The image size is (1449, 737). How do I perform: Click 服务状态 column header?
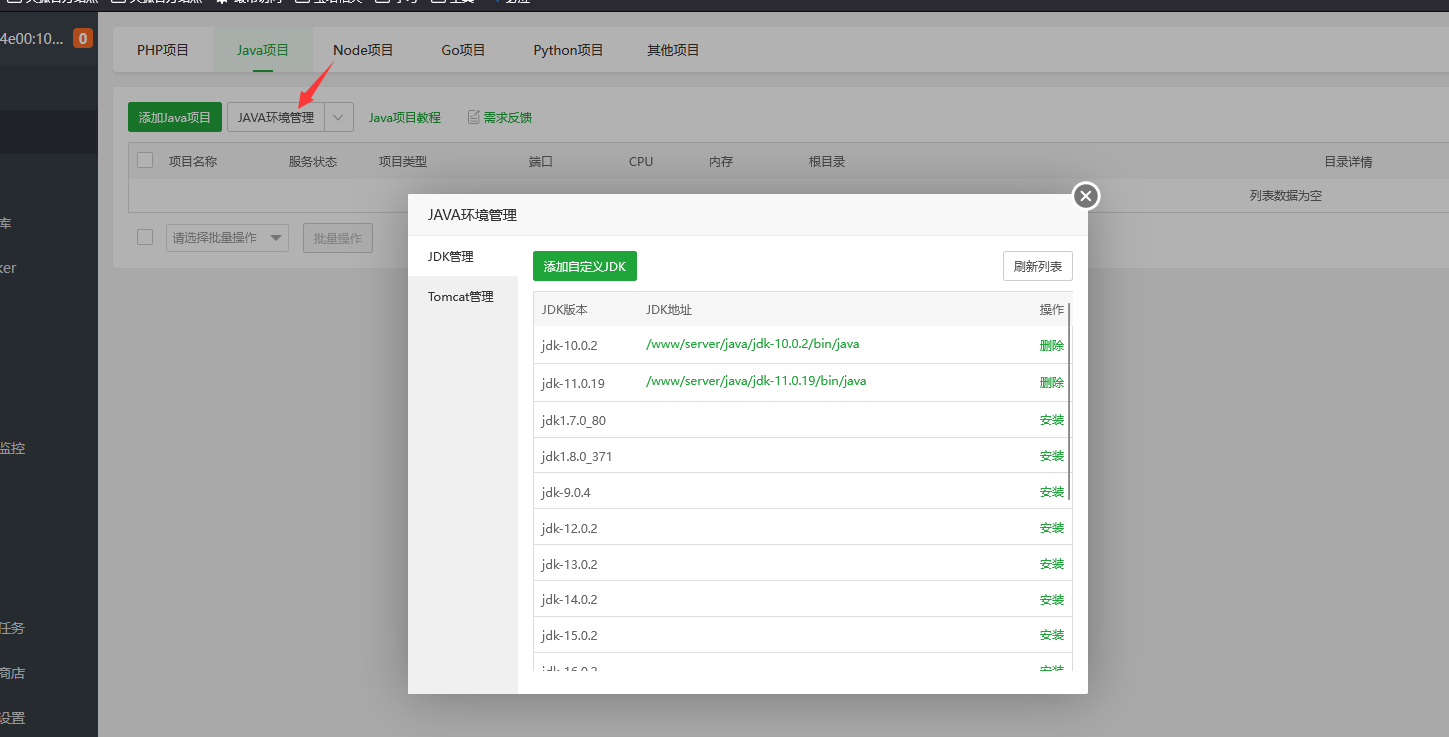[313, 161]
